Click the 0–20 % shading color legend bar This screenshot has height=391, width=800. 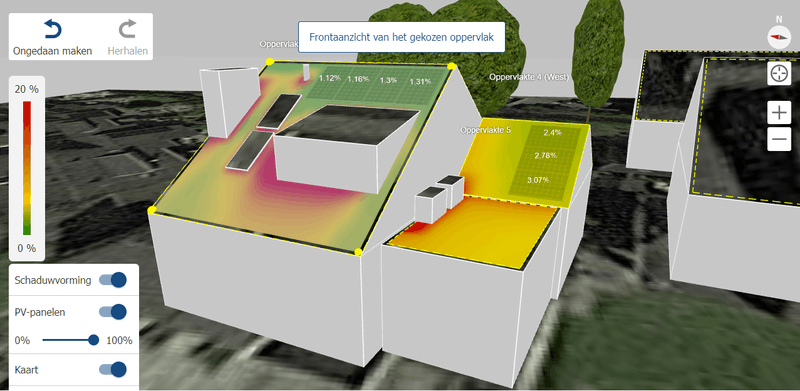27,168
